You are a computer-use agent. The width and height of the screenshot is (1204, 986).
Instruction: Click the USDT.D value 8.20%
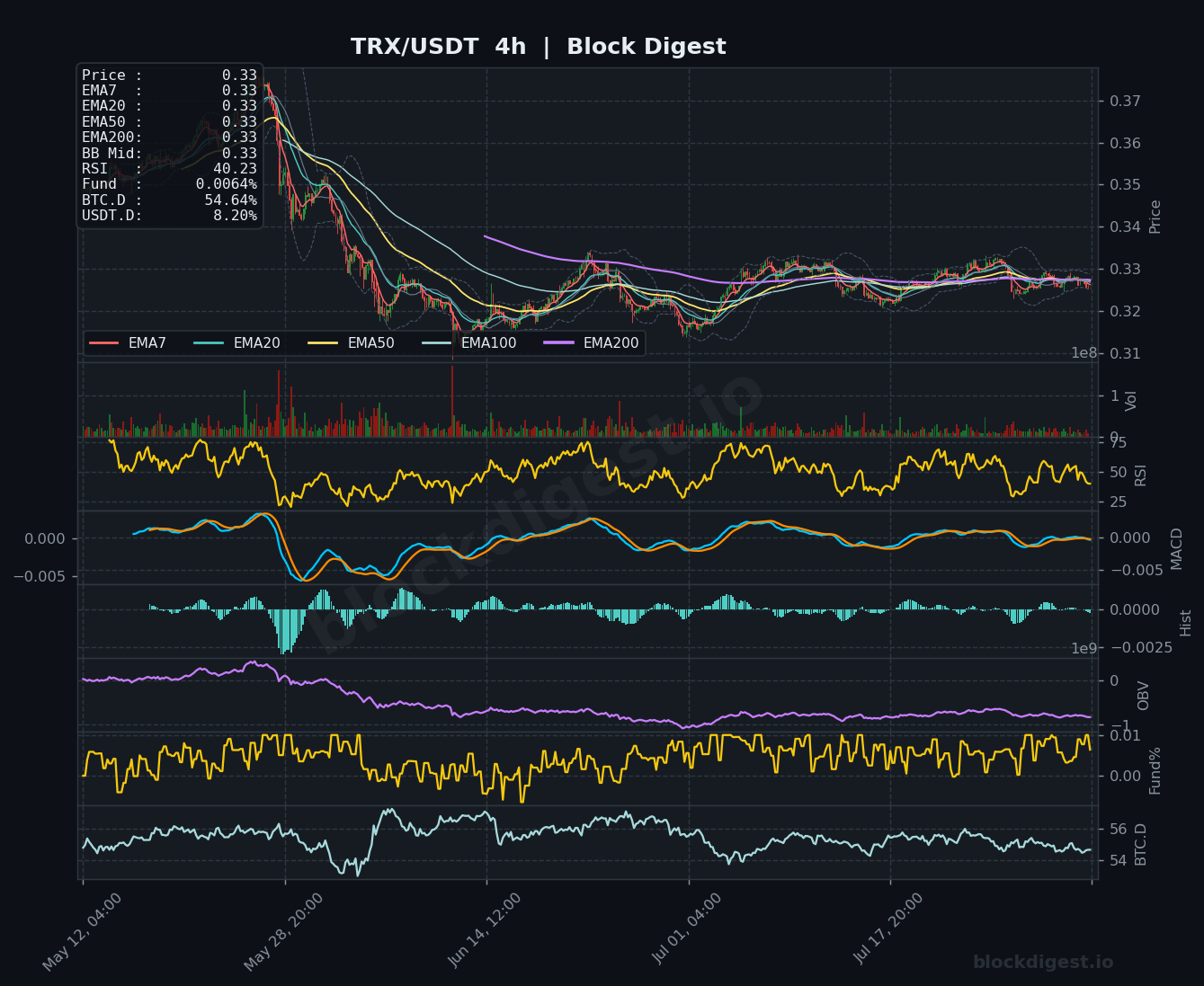pos(236,216)
